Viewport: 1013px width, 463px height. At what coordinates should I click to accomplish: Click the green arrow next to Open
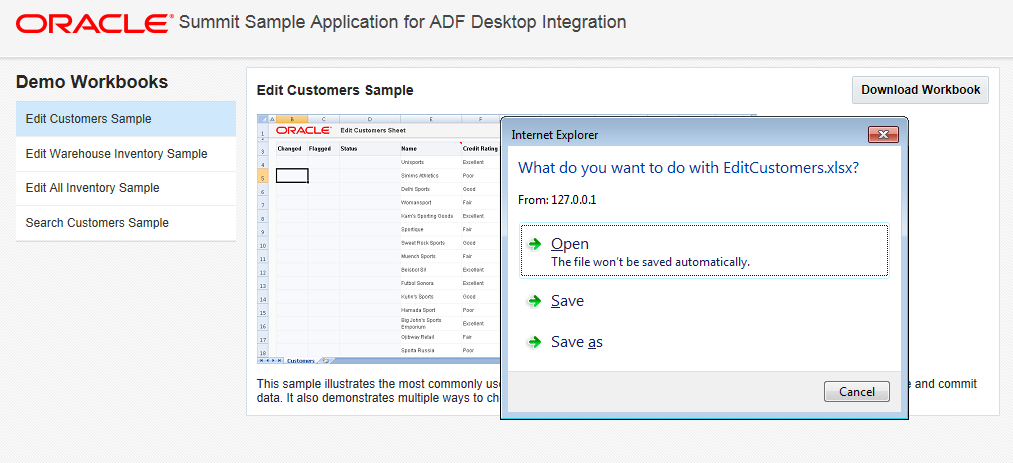[x=534, y=244]
